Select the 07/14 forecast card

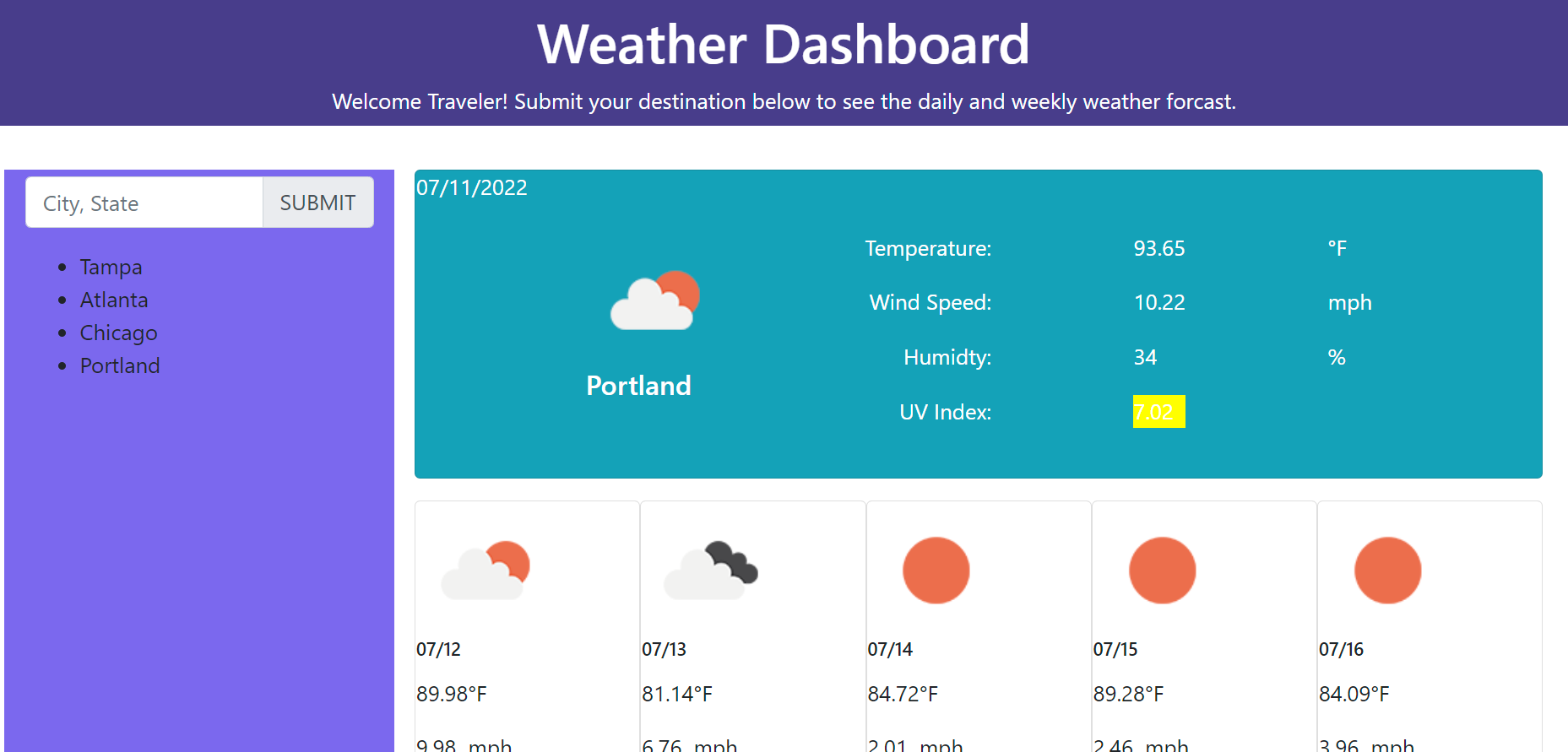pos(978,625)
